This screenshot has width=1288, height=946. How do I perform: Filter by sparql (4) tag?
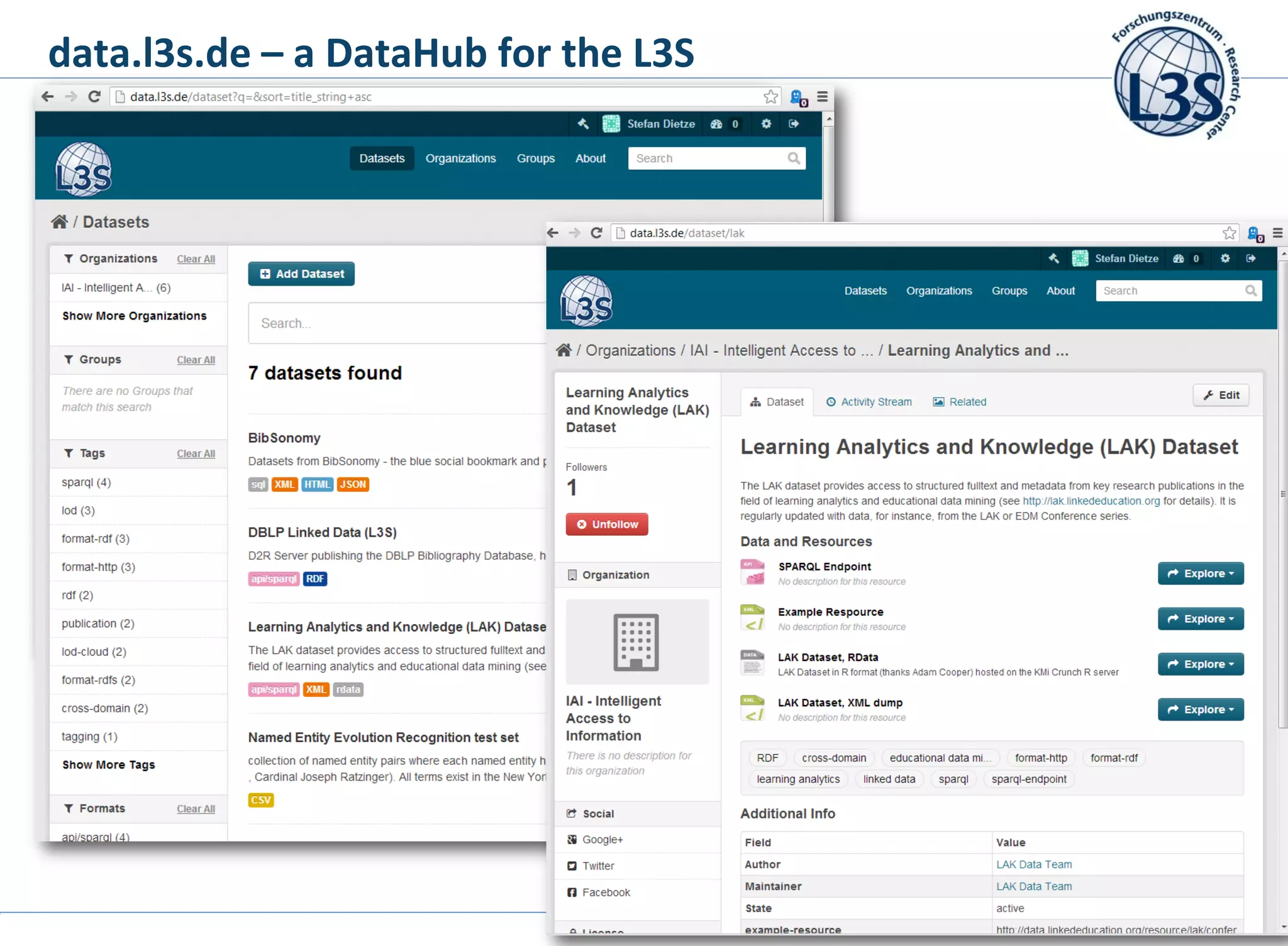tap(86, 482)
